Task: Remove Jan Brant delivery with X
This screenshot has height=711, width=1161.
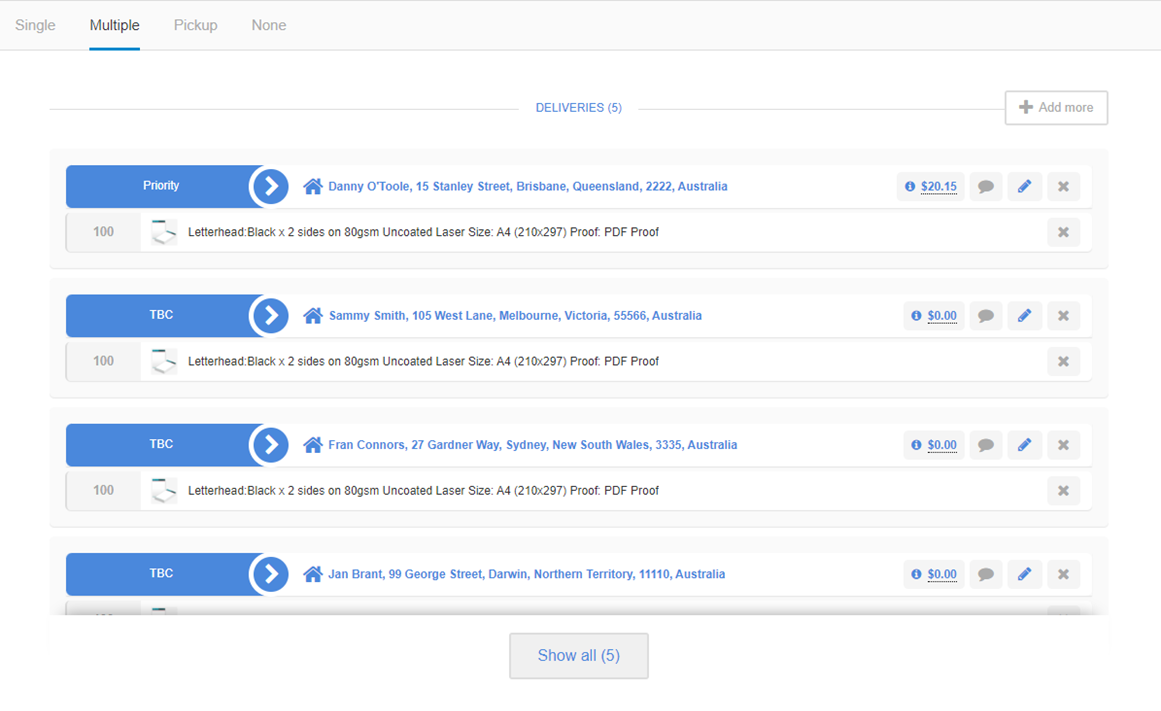Action: [x=1063, y=574]
